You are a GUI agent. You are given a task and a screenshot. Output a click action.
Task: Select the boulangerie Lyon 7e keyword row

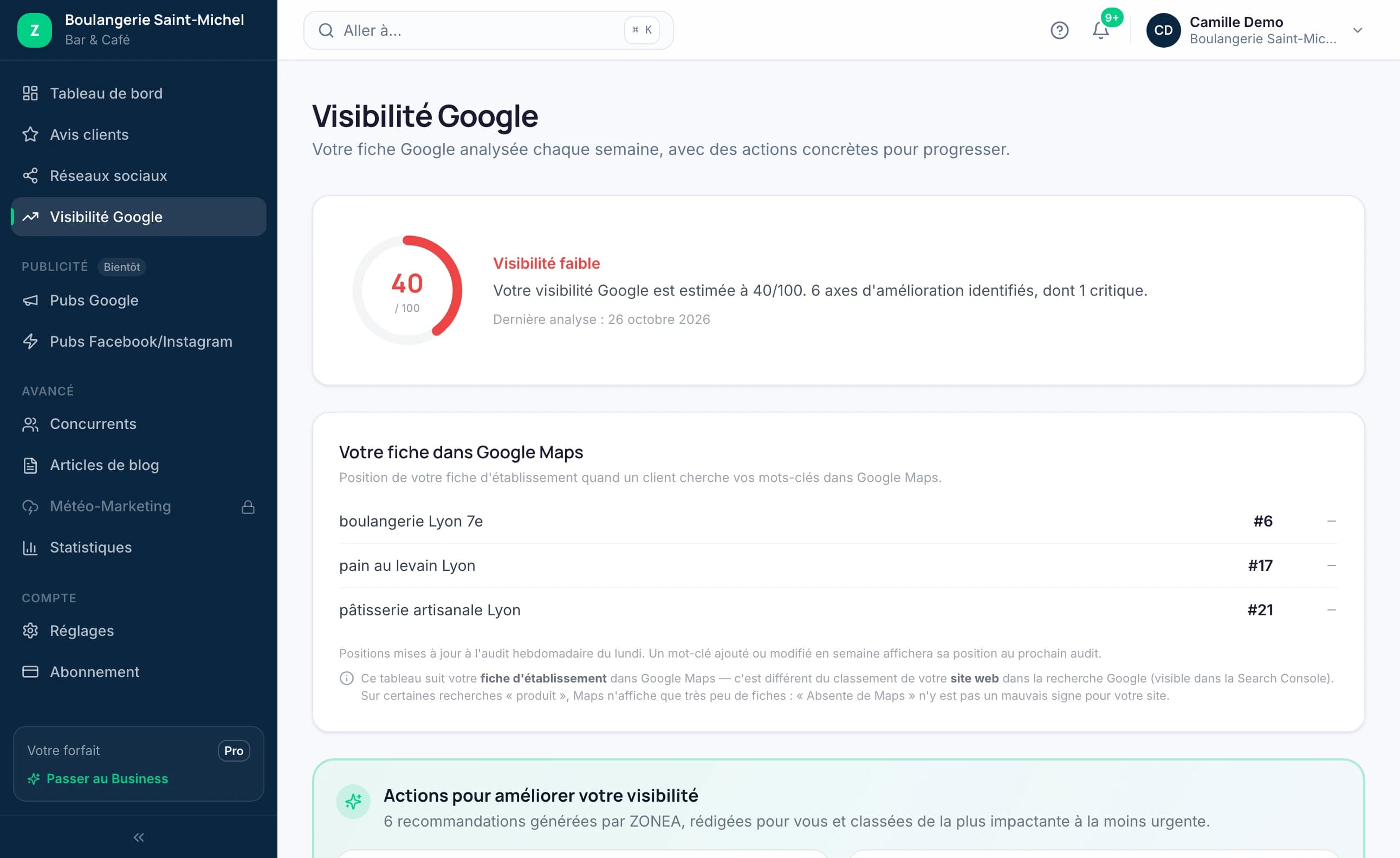(x=838, y=522)
